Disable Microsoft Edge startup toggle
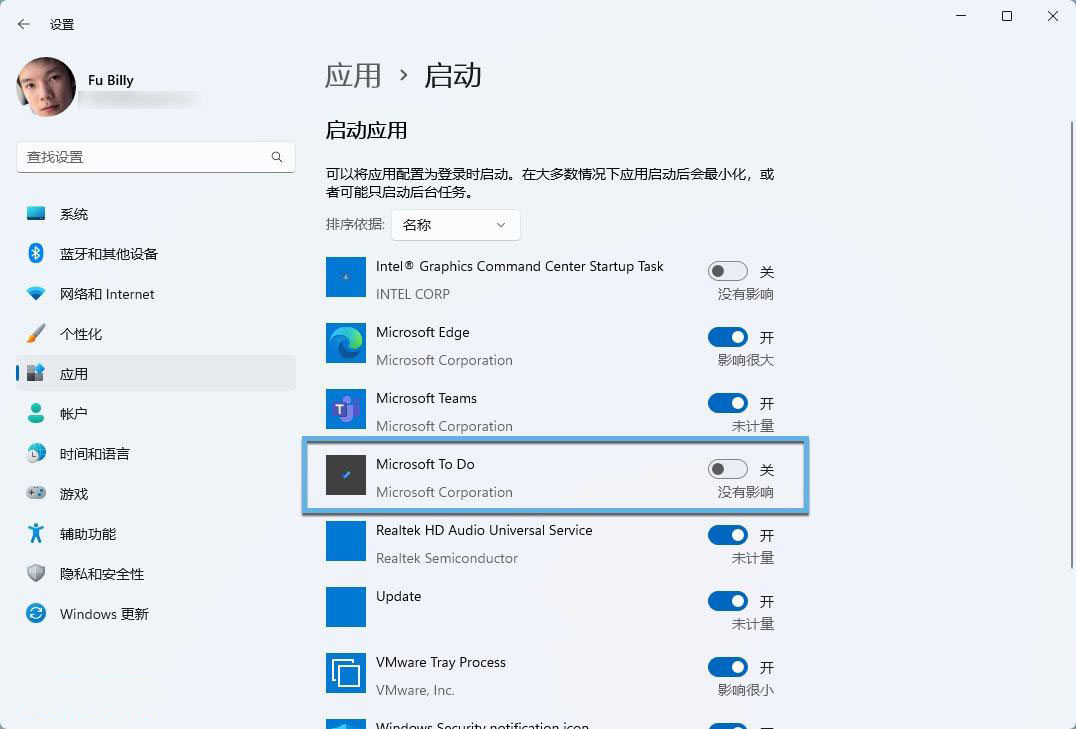Screen dimensions: 1076x729 (727, 337)
